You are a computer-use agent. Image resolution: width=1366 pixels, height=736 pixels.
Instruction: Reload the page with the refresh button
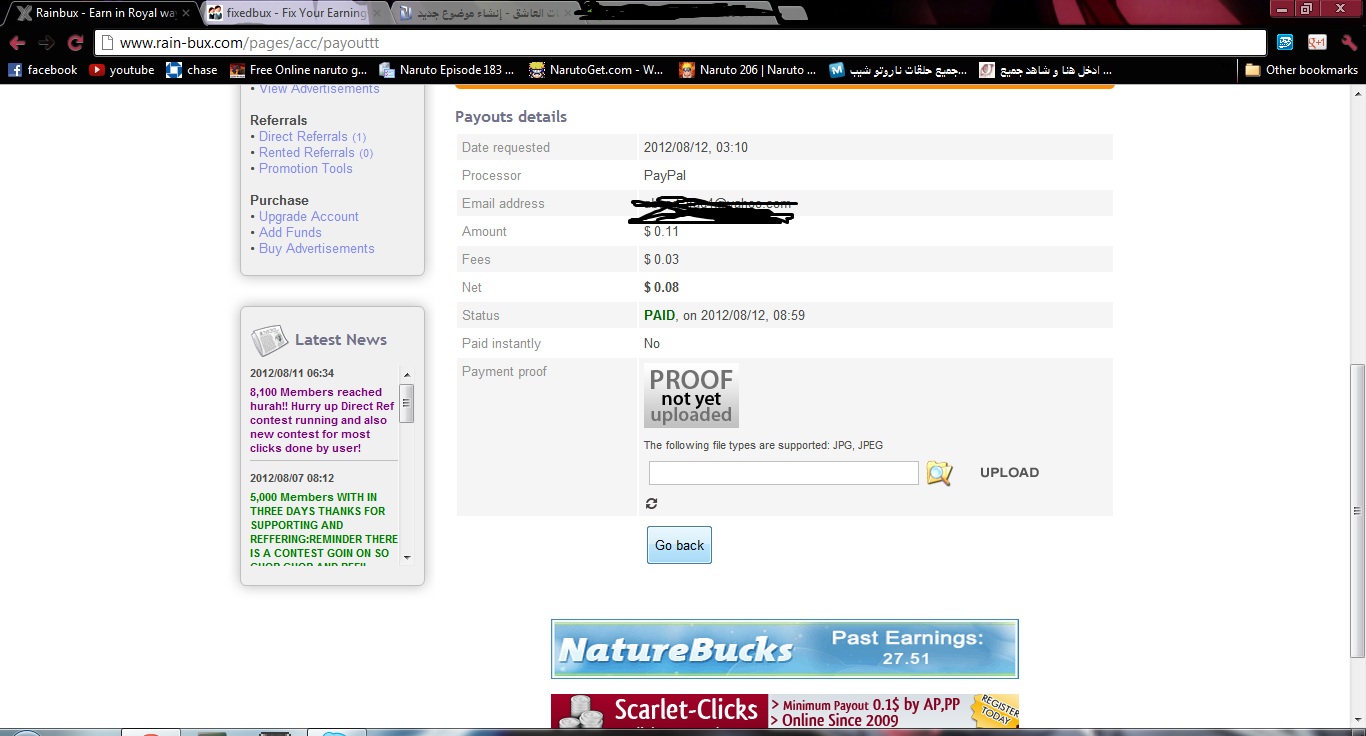(x=75, y=43)
